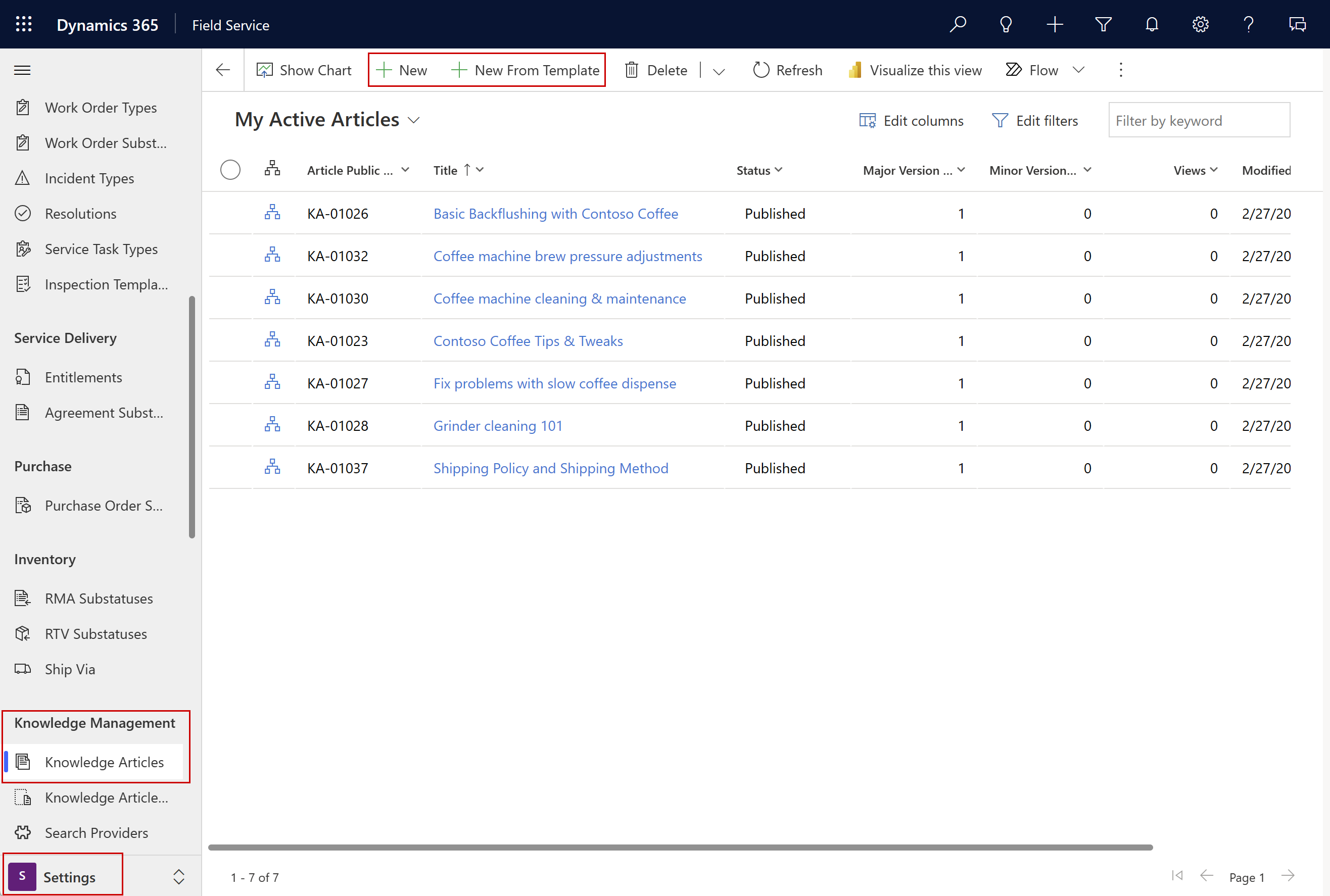
Task: Open Coffee machine brew pressure adjustments article
Action: (568, 255)
